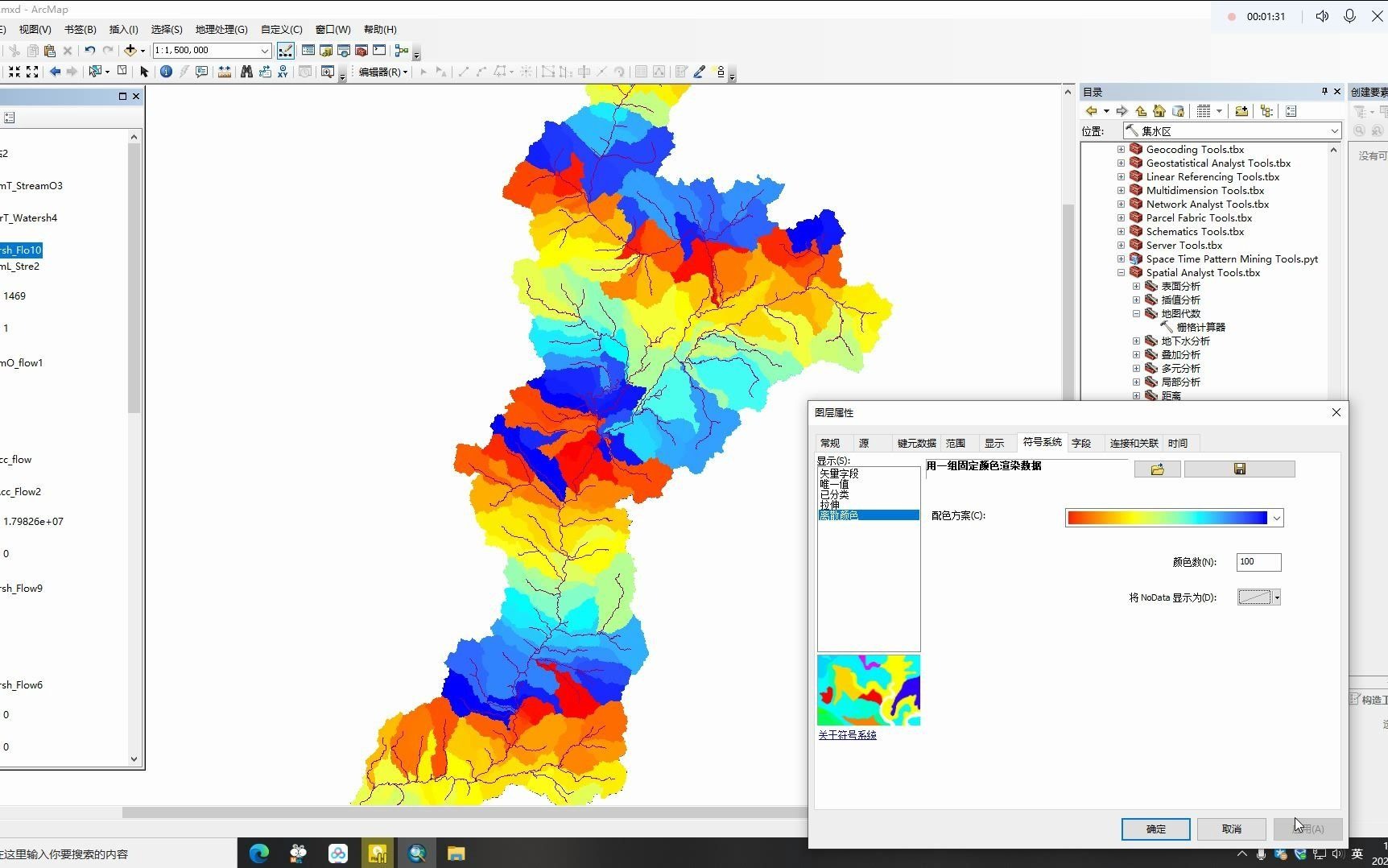Import symbology using the folder icon
Screen dimensions: 1388x868
click(x=1157, y=469)
